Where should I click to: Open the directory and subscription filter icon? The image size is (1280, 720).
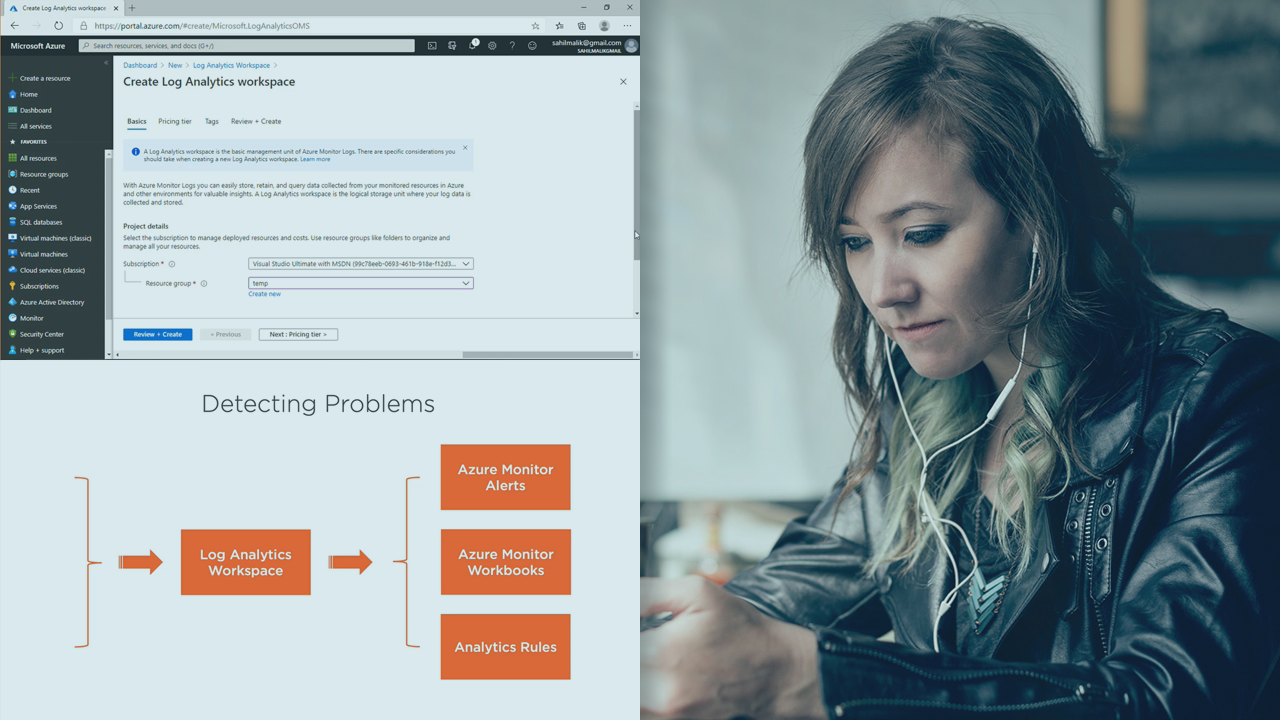[452, 46]
